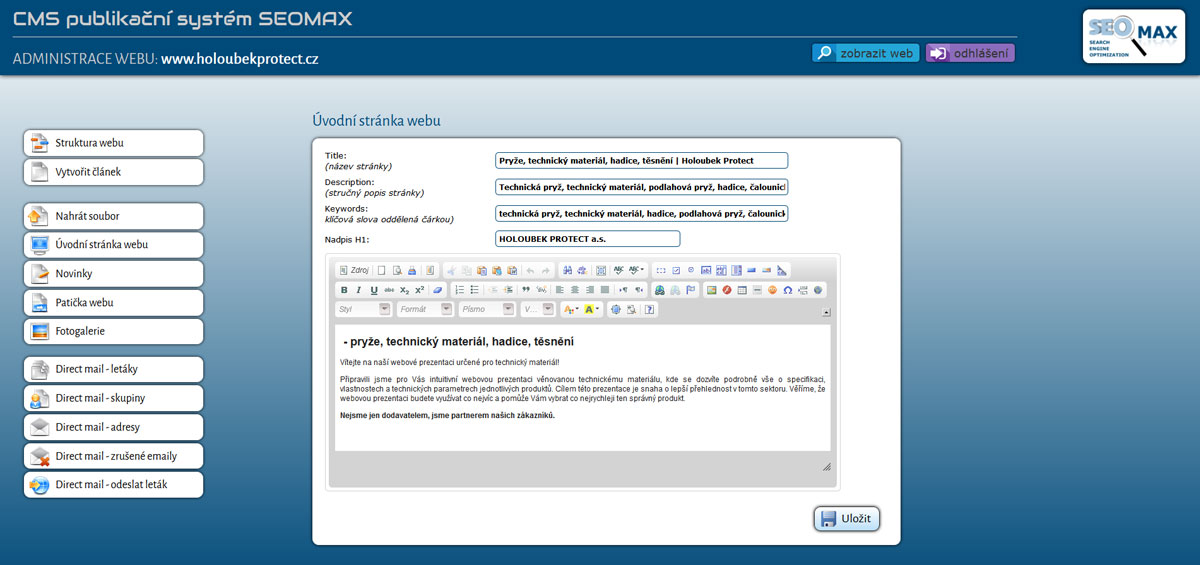Screen dimensions: 1200x565
Task: Justify the paragraph text (block align)
Action: (x=605, y=290)
